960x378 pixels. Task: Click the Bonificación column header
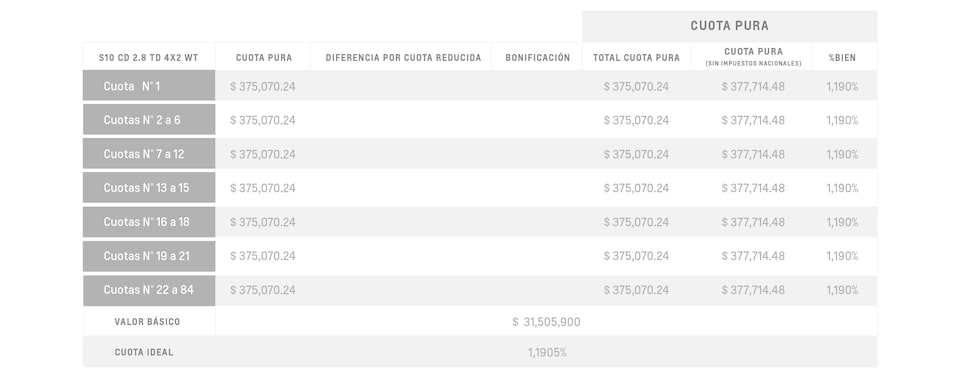coord(538,58)
